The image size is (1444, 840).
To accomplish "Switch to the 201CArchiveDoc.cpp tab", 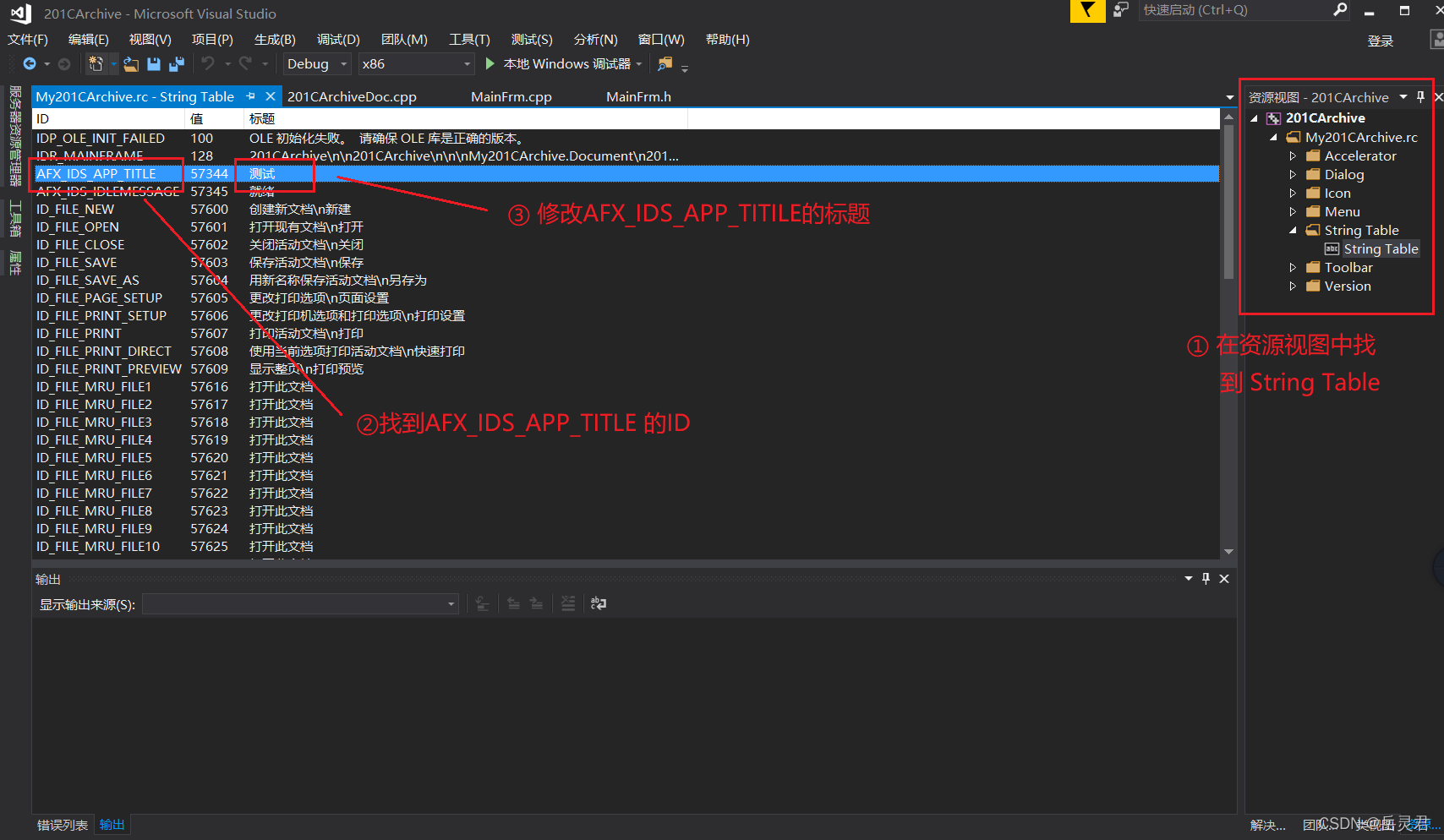I will pos(352,97).
